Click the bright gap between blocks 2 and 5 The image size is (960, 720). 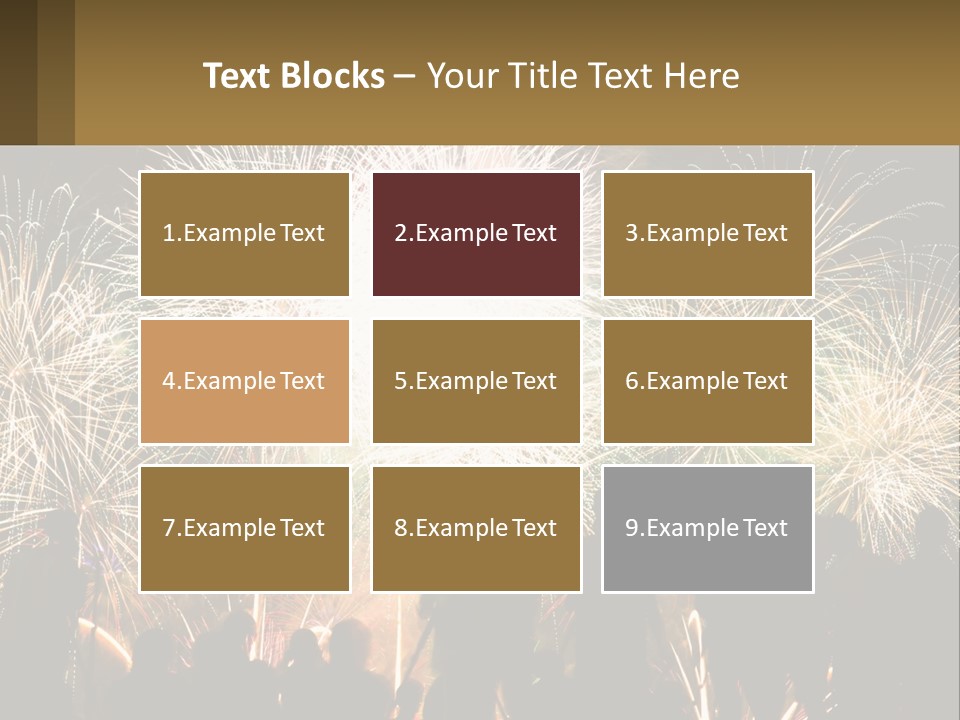click(x=476, y=308)
